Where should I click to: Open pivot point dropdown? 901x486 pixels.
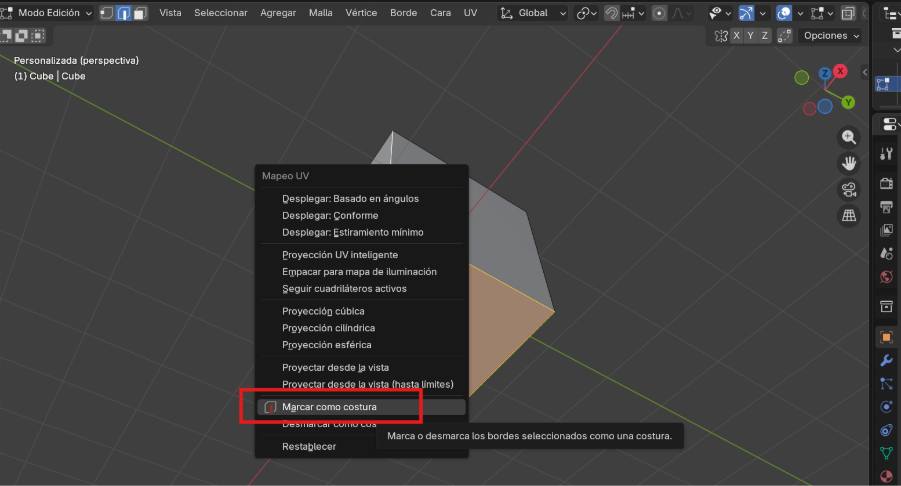click(587, 13)
